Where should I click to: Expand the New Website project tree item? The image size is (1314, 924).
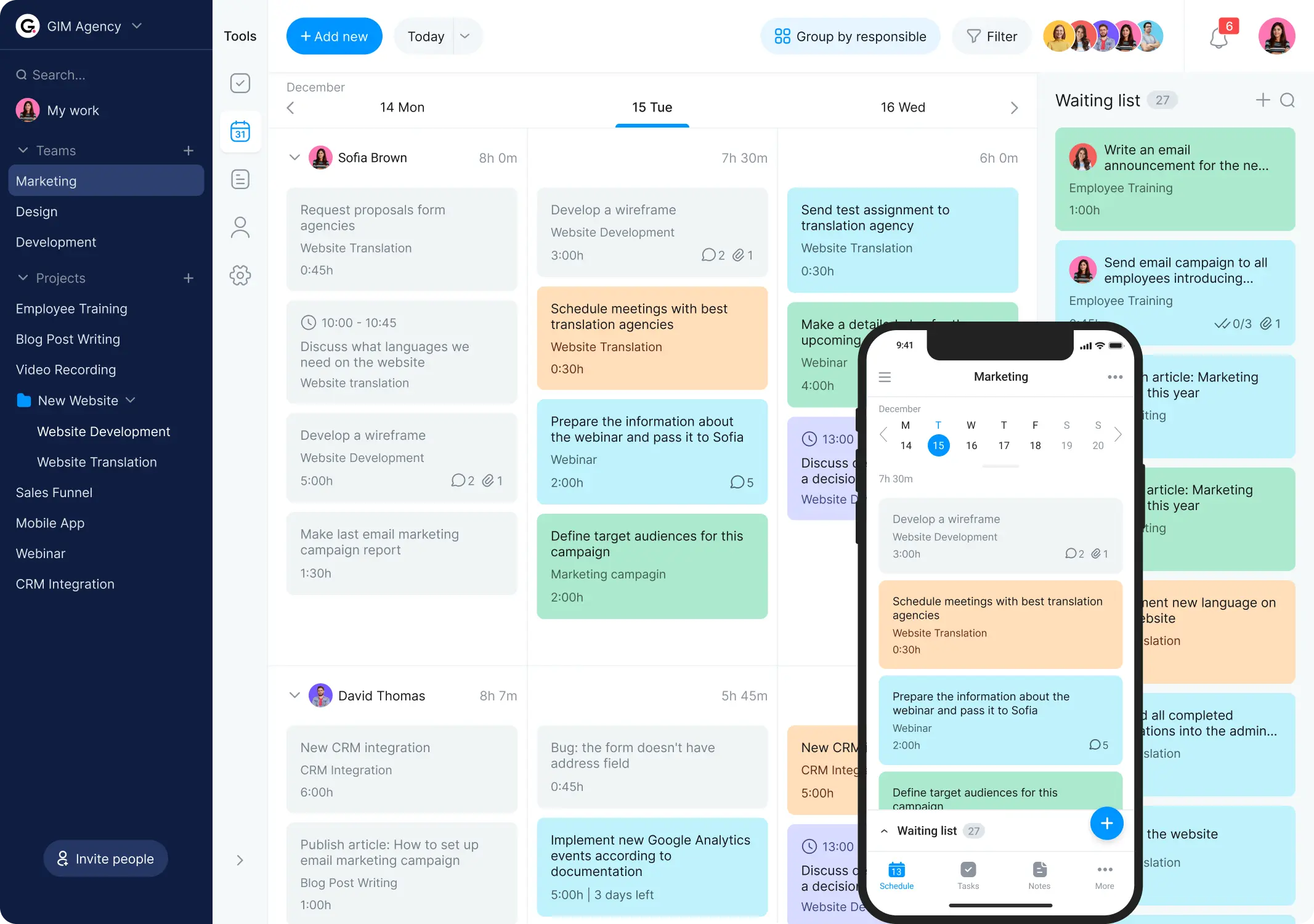[x=129, y=400]
